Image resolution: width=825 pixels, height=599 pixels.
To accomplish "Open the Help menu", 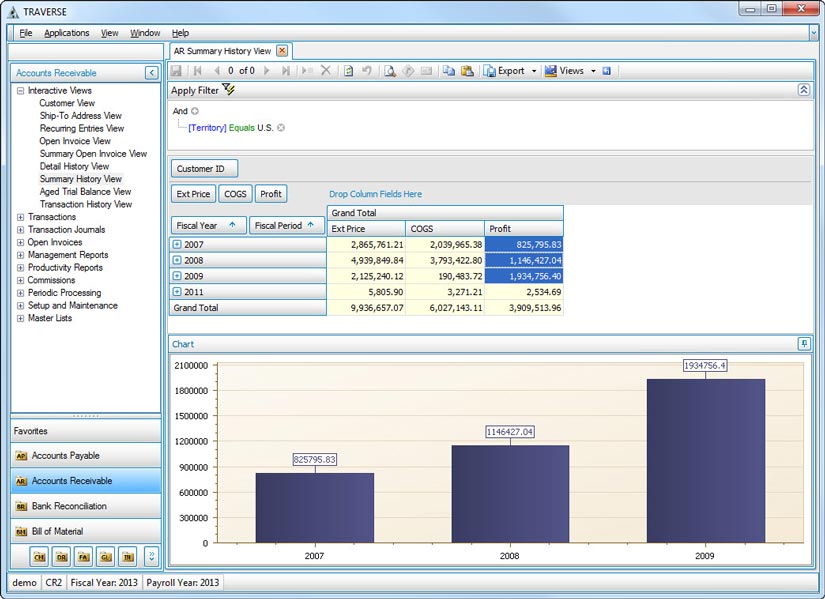I will tap(180, 33).
